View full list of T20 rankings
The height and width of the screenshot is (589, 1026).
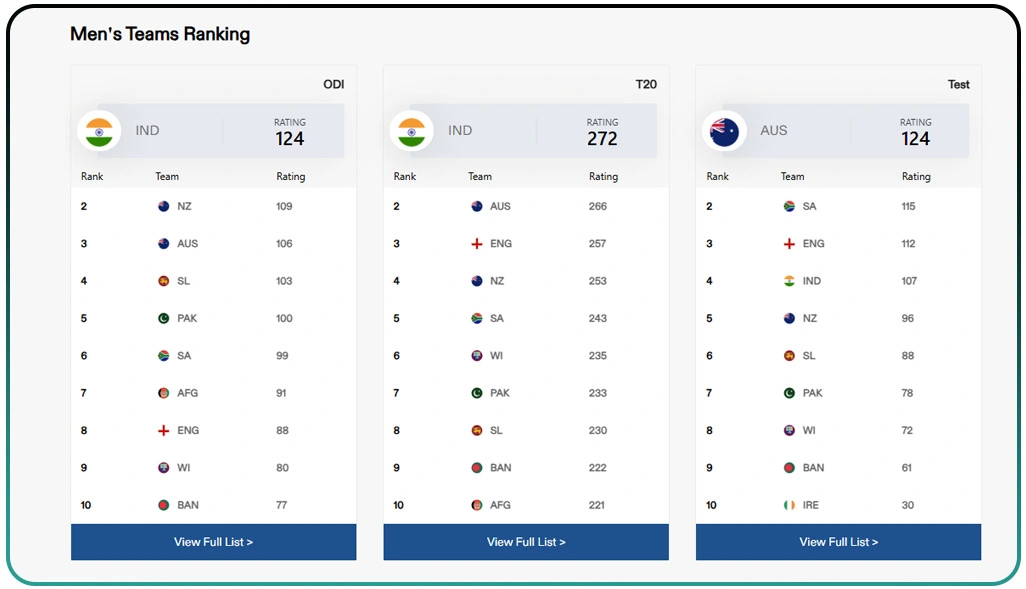[526, 542]
